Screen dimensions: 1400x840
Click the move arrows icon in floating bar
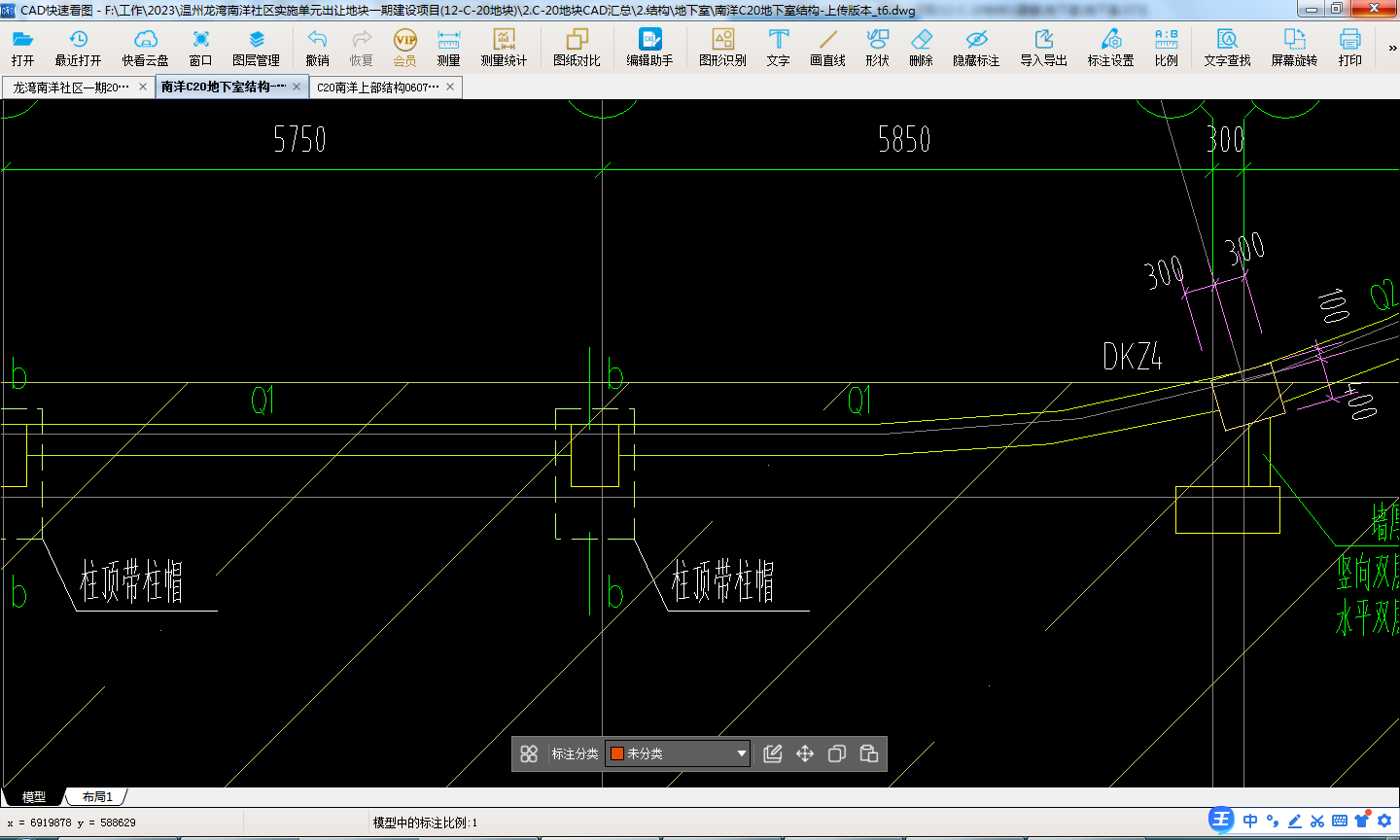(805, 753)
